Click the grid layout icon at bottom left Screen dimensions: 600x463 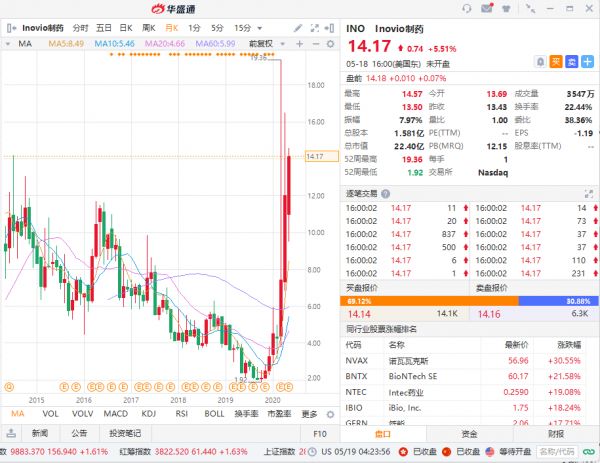(x=10, y=433)
